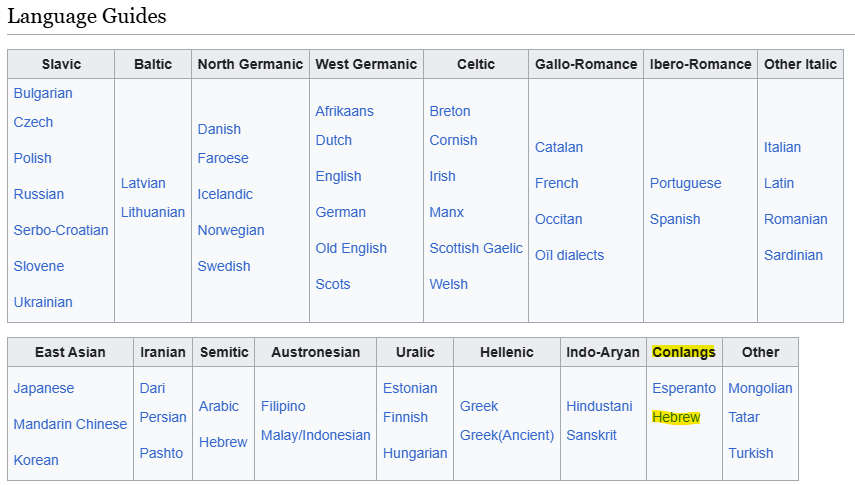Image resolution: width=855 pixels, height=485 pixels.
Task: Select the Oïl dialects link
Action: click(x=569, y=255)
